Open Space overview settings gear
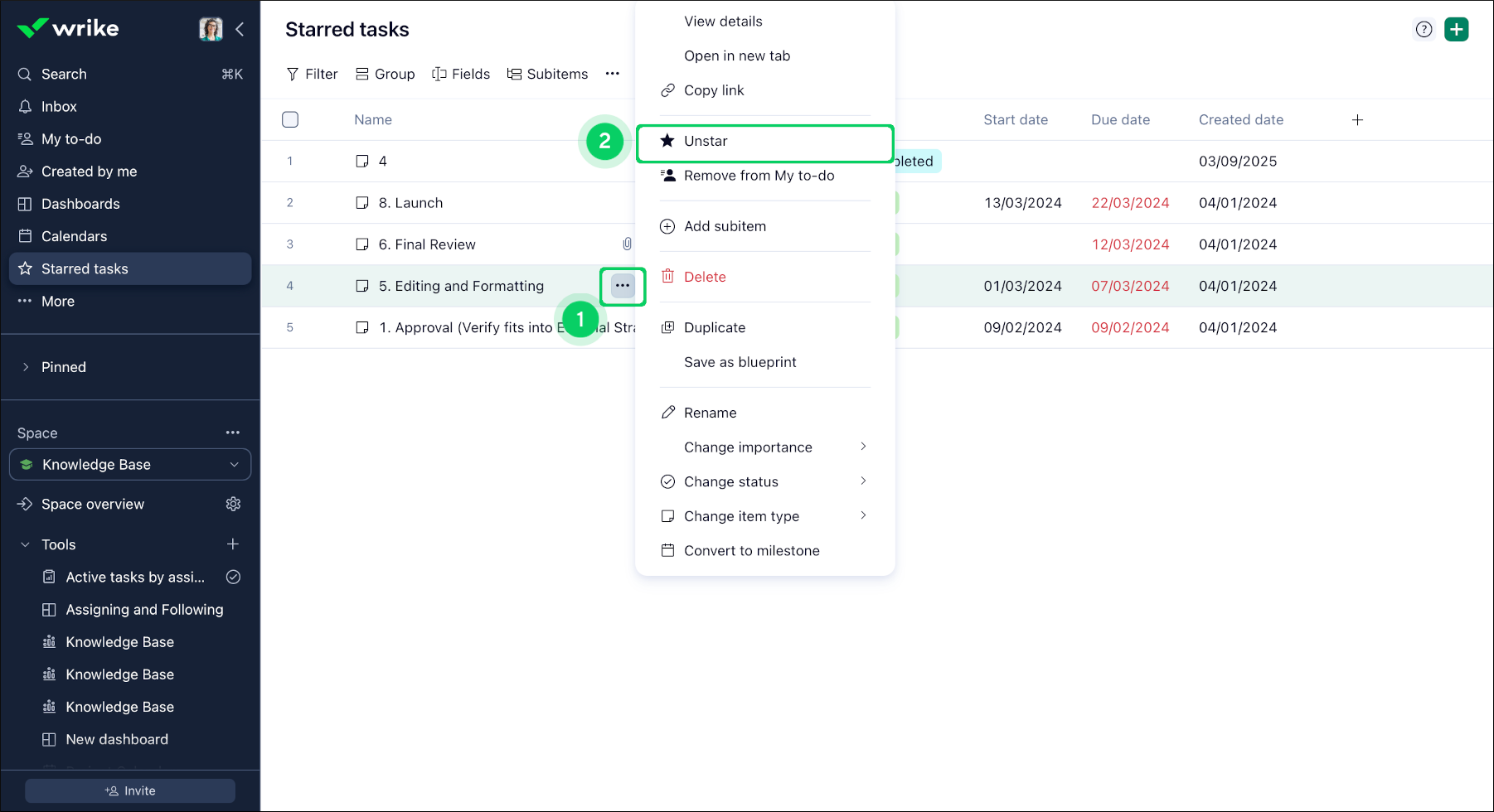Viewport: 1494px width, 812px height. click(233, 505)
